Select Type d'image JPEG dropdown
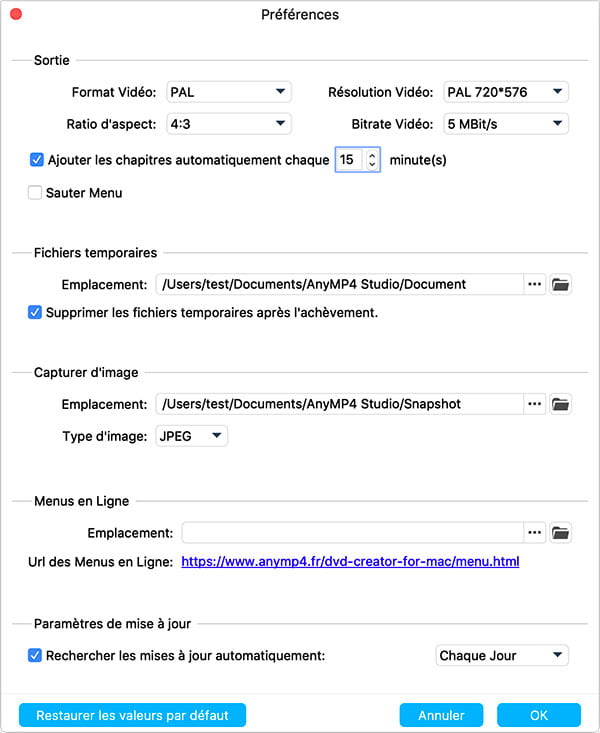Screen dimensions: 600x733 (191, 436)
